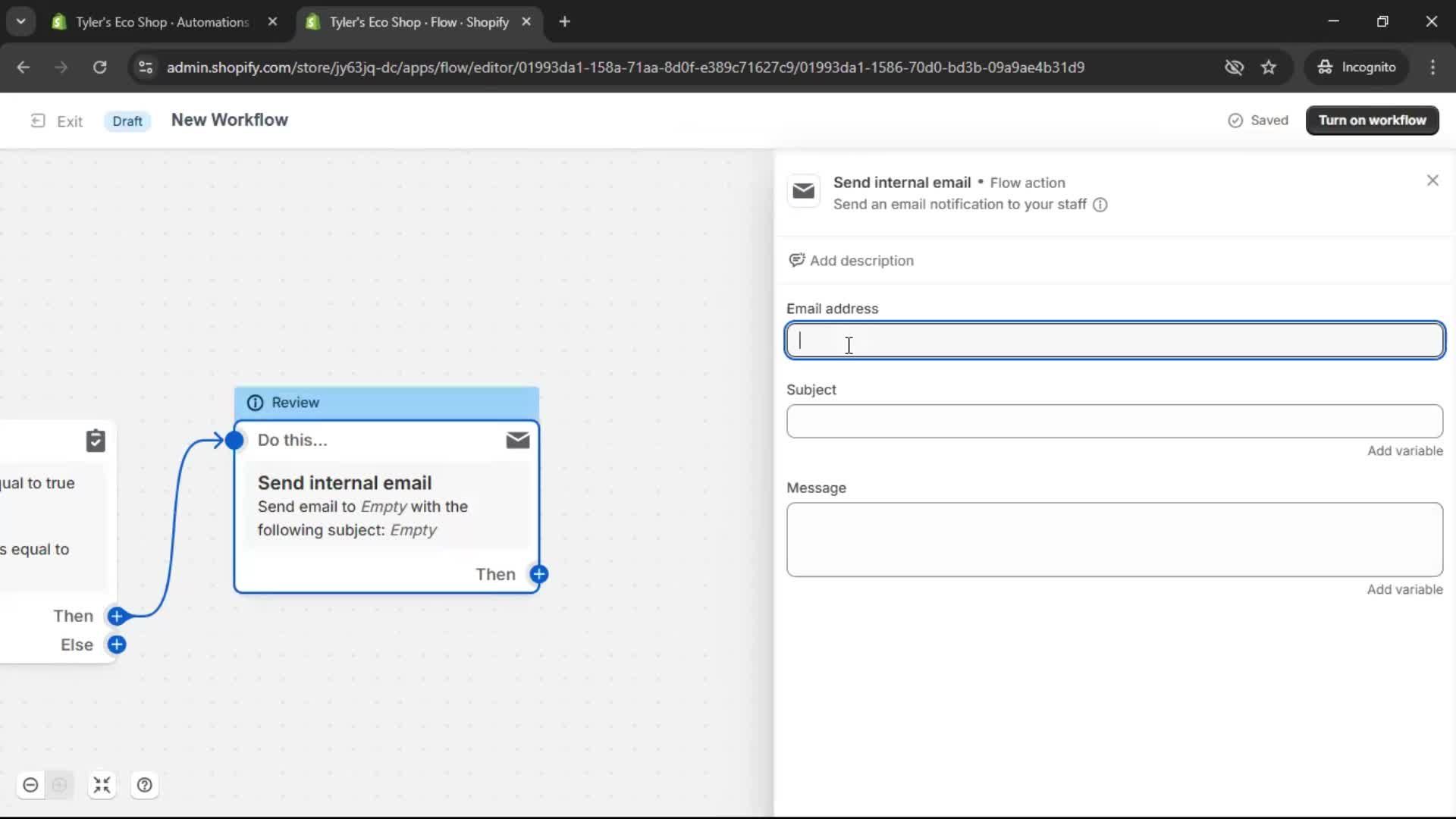Click the Turn on workflow button
This screenshot has height=819, width=1456.
[x=1372, y=120]
